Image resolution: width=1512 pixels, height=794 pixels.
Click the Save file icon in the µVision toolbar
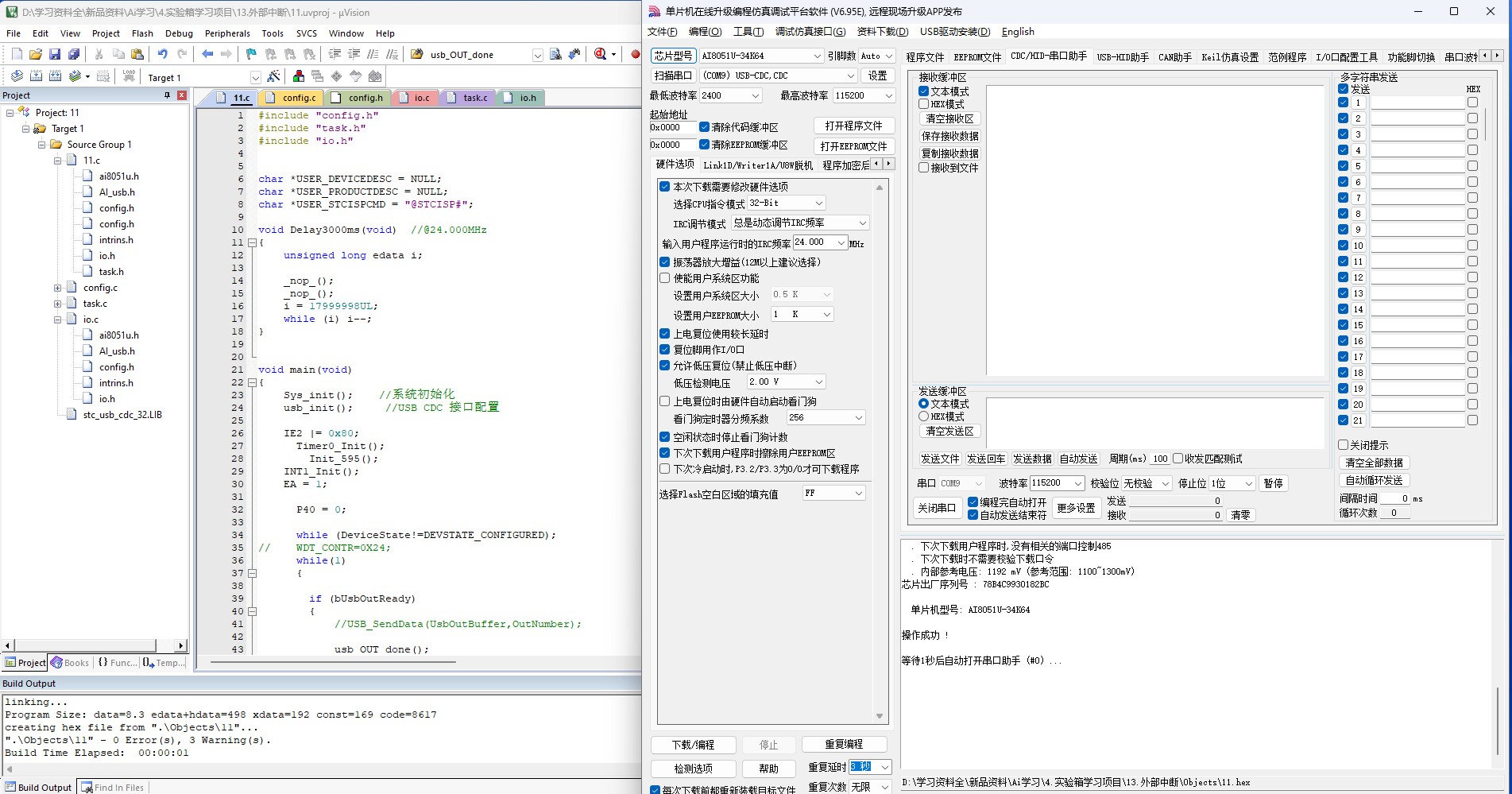[55, 54]
